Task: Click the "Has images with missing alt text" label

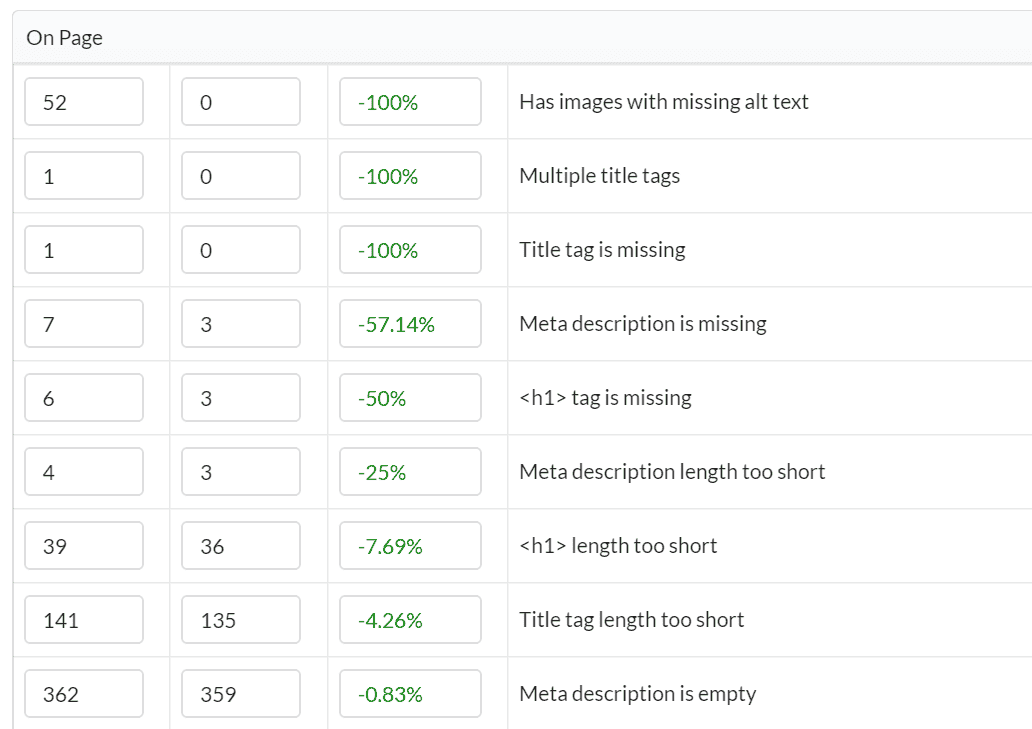Action: tap(663, 101)
